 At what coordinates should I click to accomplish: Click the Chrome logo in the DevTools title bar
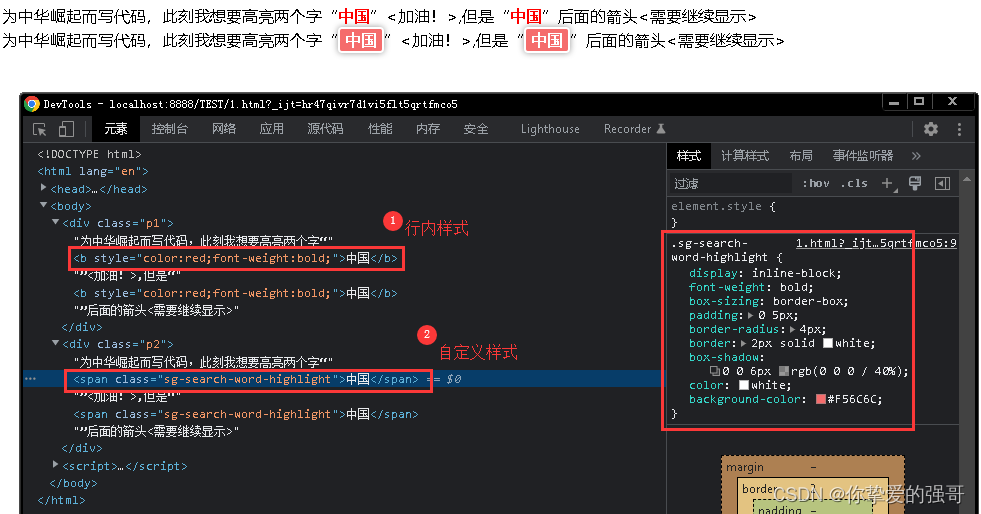32,104
